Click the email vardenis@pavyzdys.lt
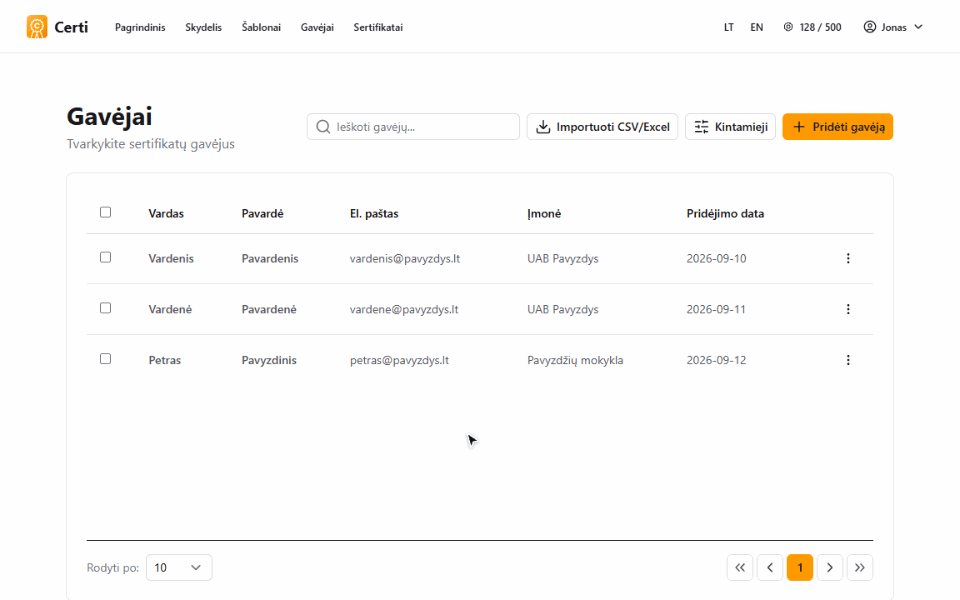960x600 pixels. [405, 258]
